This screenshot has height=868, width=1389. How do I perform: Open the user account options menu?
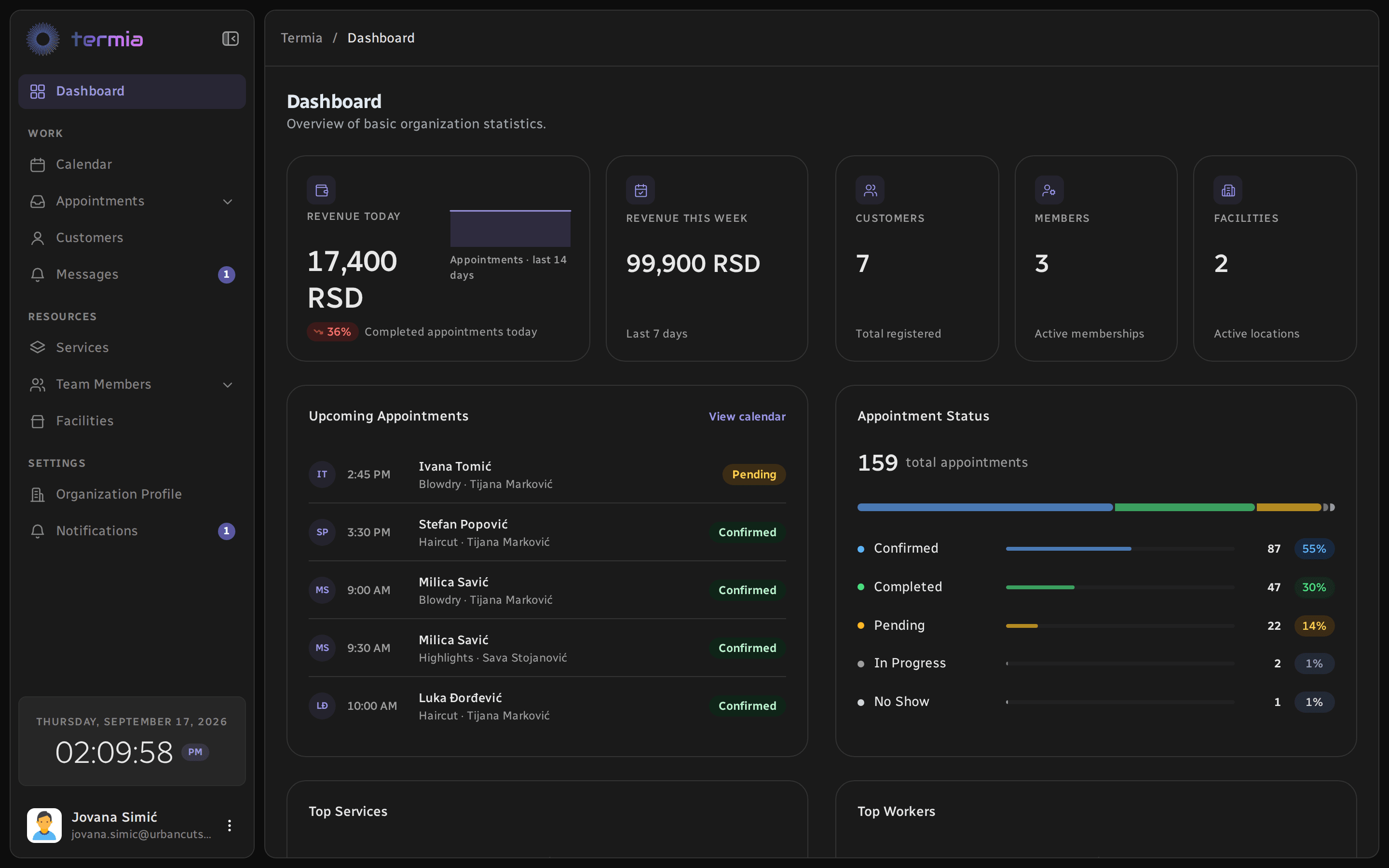coord(229,826)
